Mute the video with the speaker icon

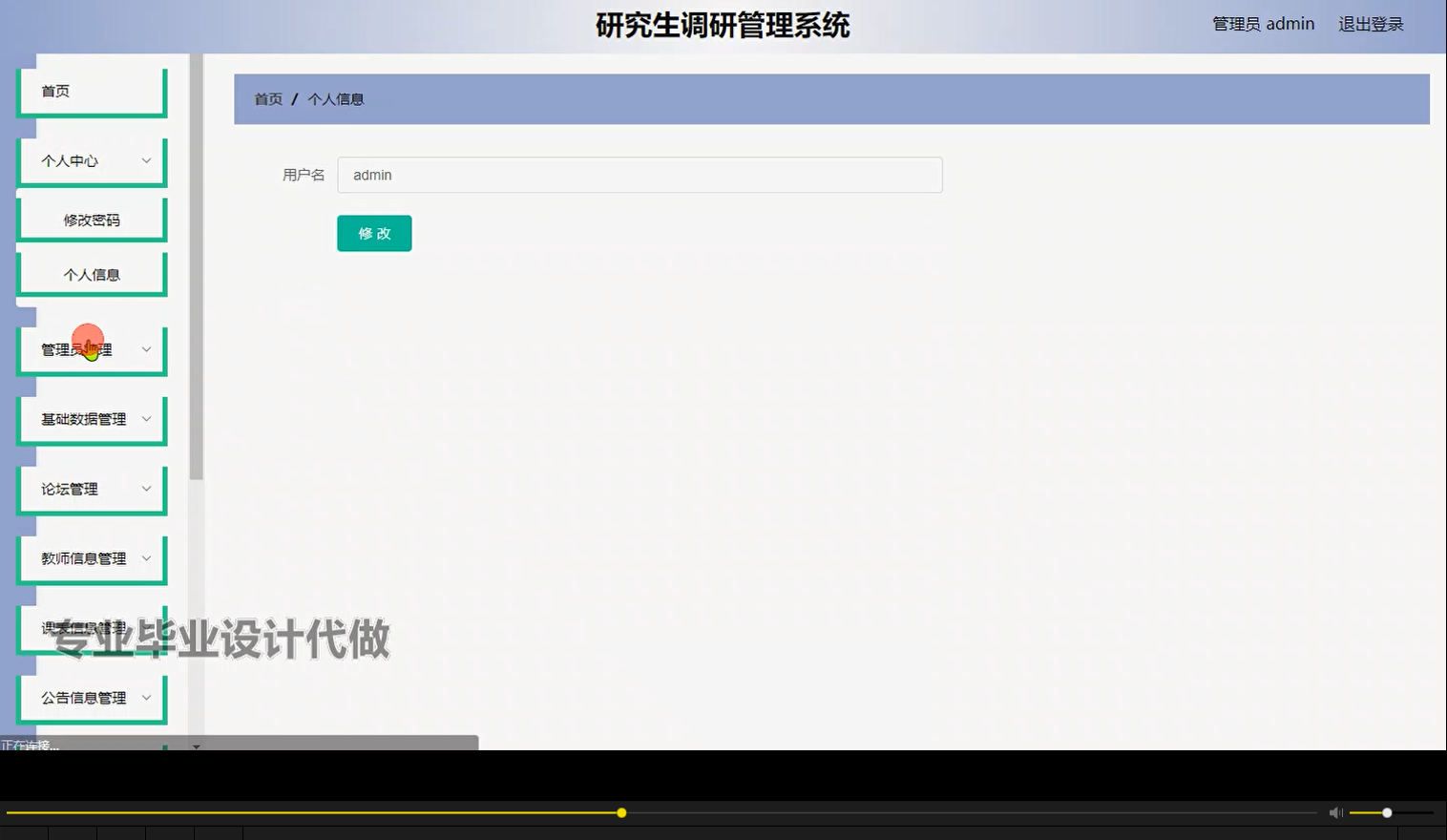(x=1335, y=812)
